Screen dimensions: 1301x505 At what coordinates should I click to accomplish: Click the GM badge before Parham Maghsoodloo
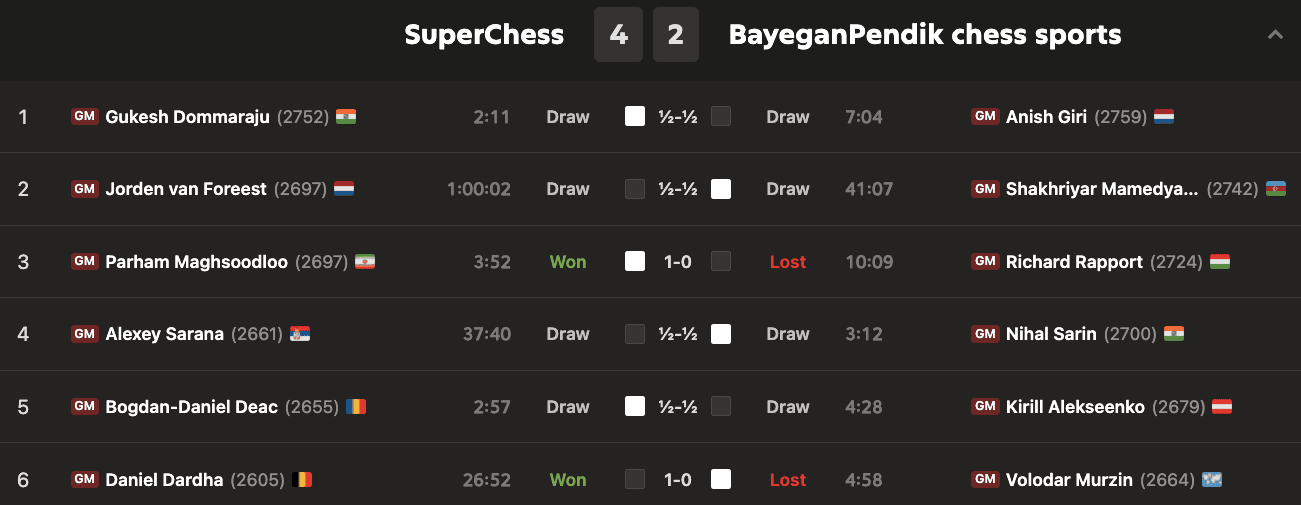84,262
